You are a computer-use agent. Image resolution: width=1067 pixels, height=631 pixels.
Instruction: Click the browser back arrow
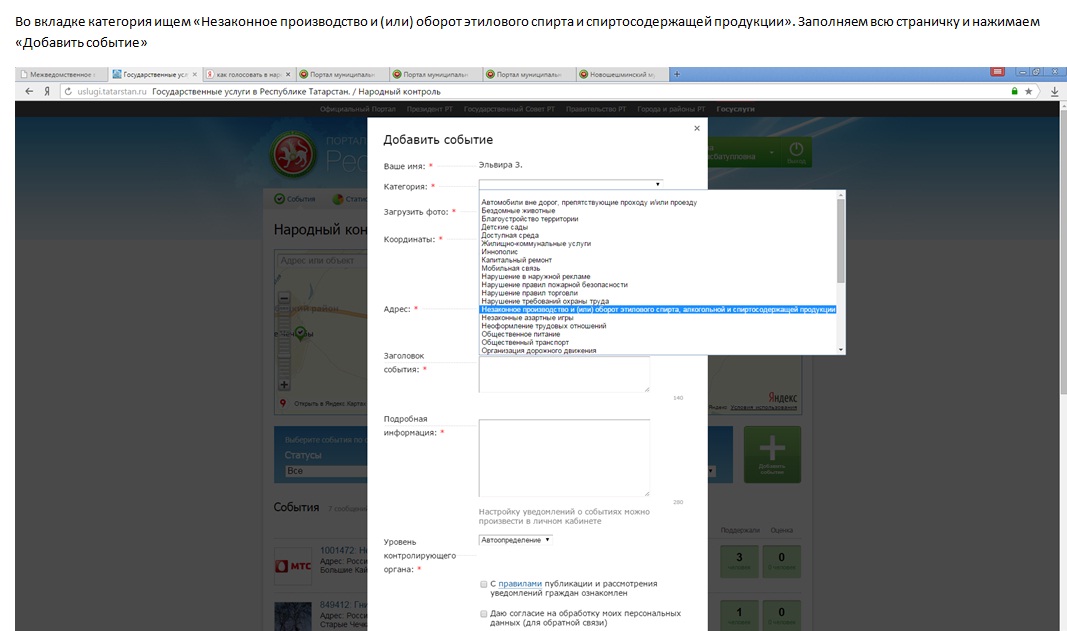[x=27, y=91]
